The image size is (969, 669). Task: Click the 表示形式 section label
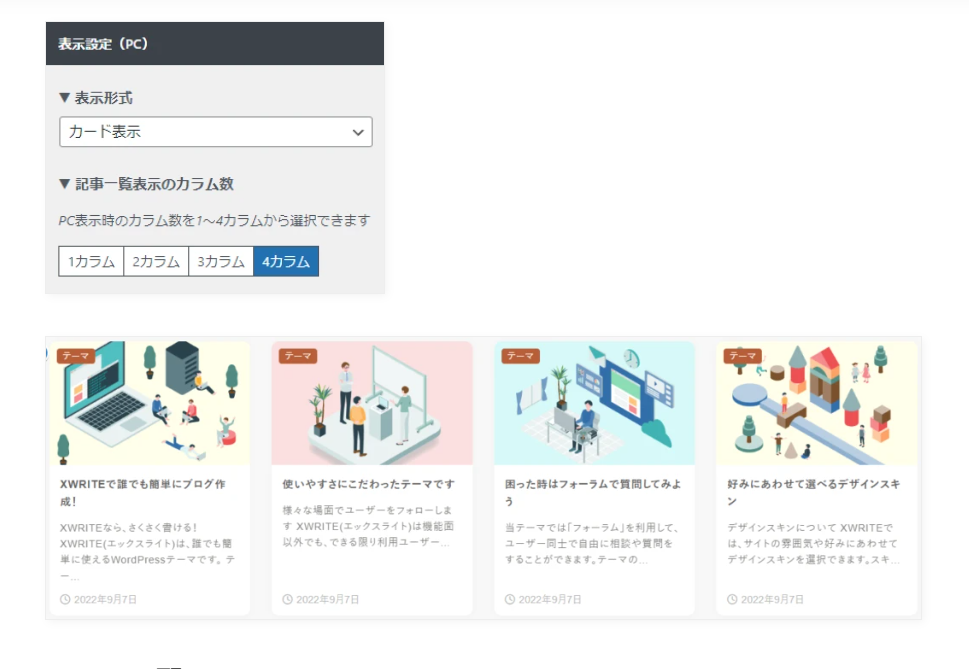point(104,98)
